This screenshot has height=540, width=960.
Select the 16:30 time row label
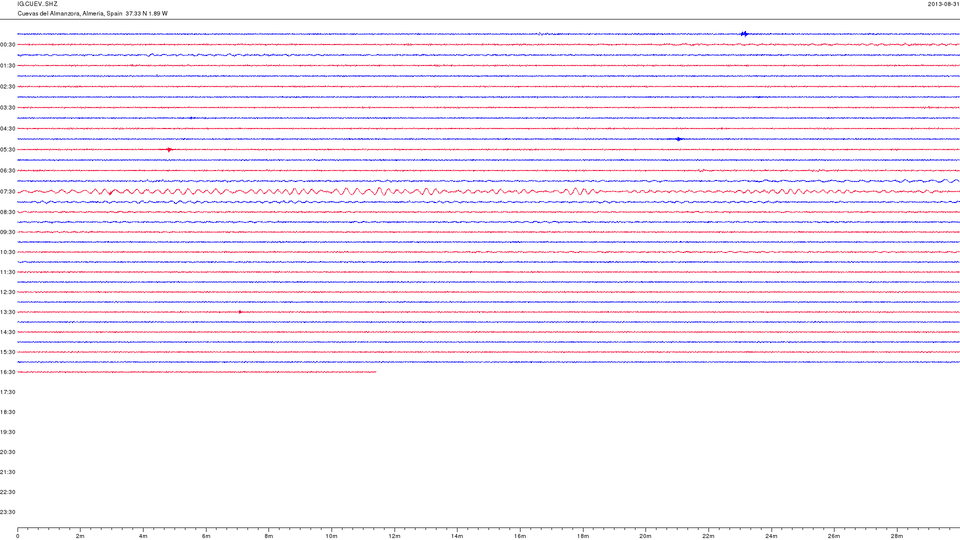pos(7,372)
